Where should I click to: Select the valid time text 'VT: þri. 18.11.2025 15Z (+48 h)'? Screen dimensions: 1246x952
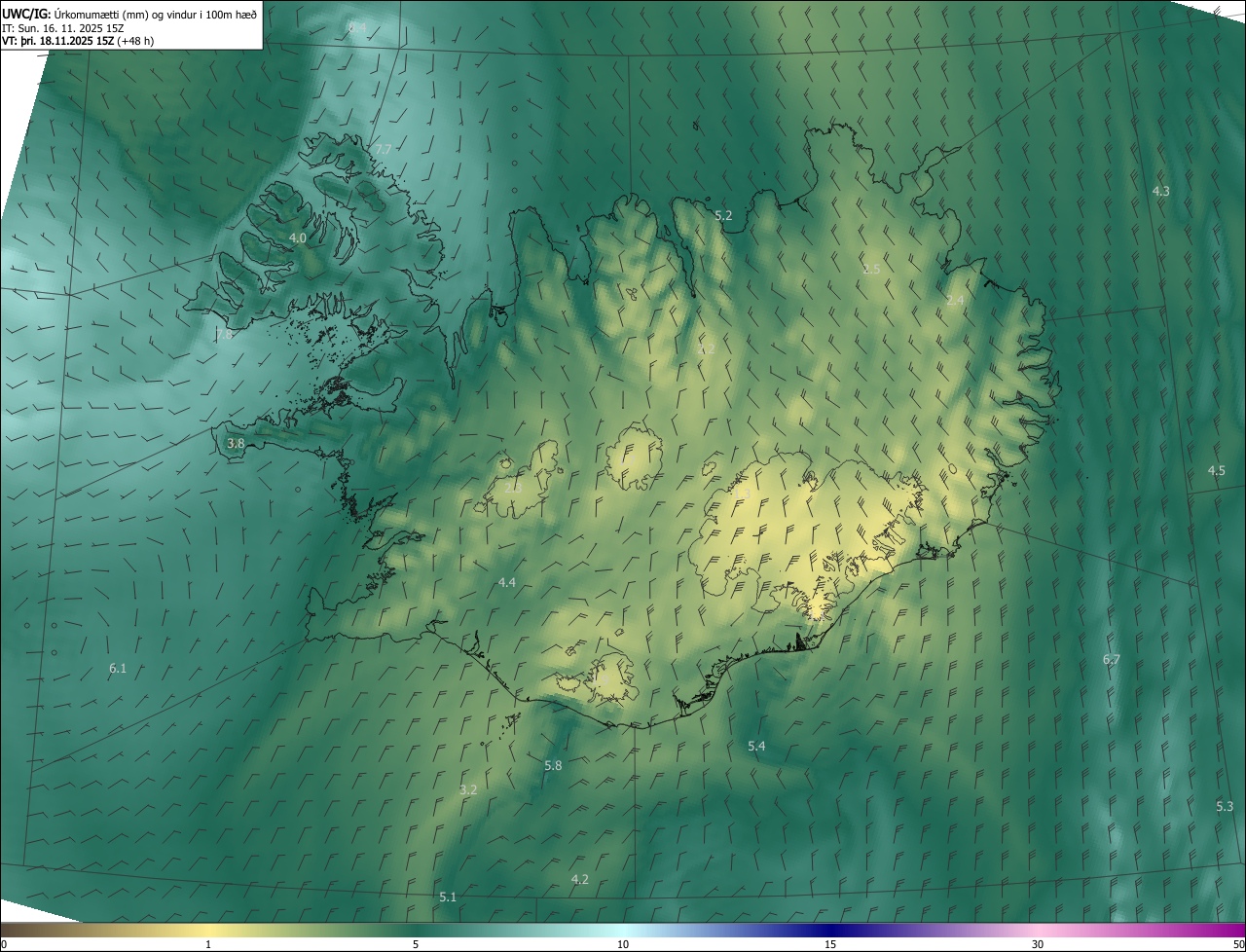(78, 41)
